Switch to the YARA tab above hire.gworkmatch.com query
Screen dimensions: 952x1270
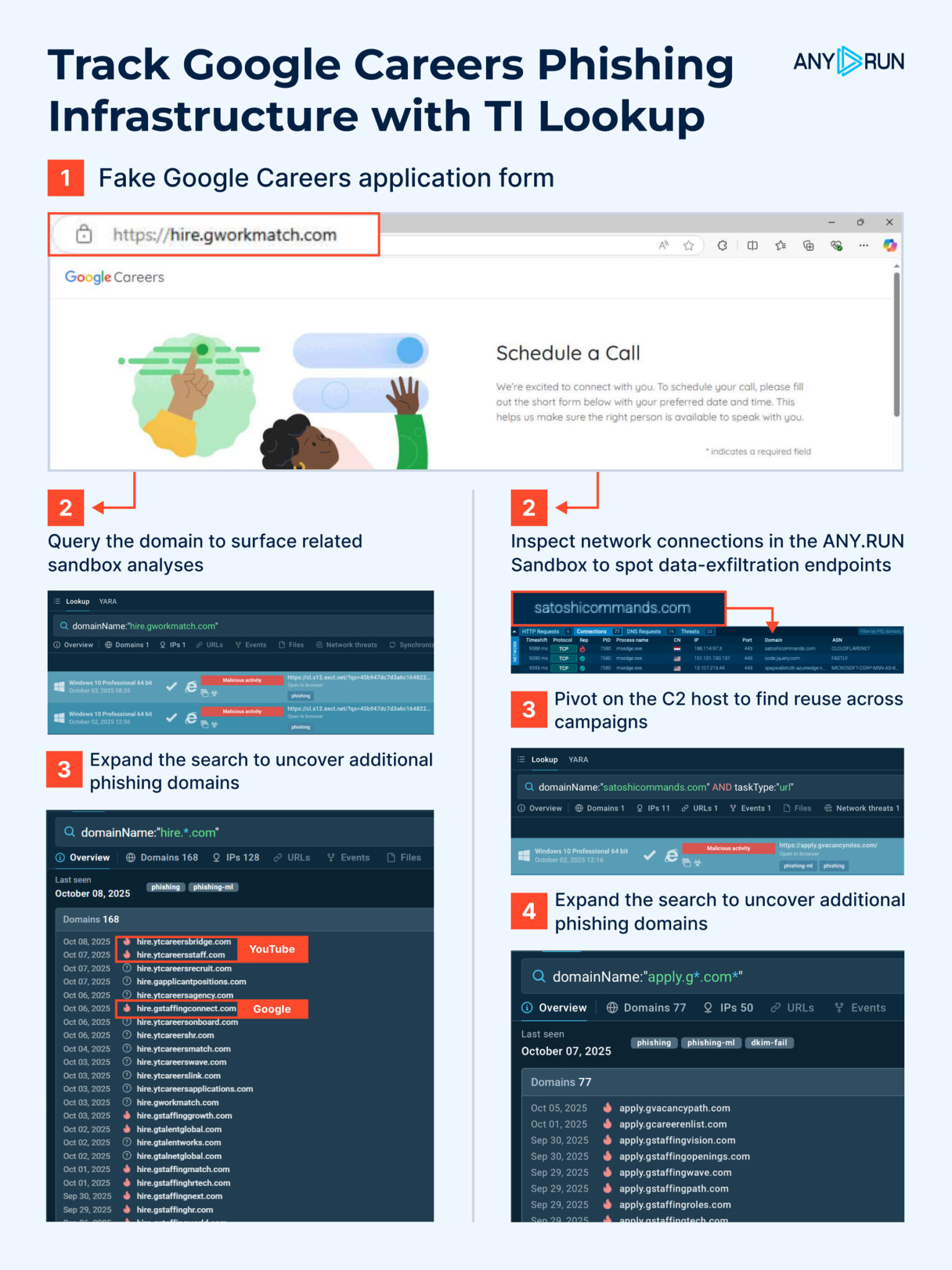pyautogui.click(x=108, y=602)
